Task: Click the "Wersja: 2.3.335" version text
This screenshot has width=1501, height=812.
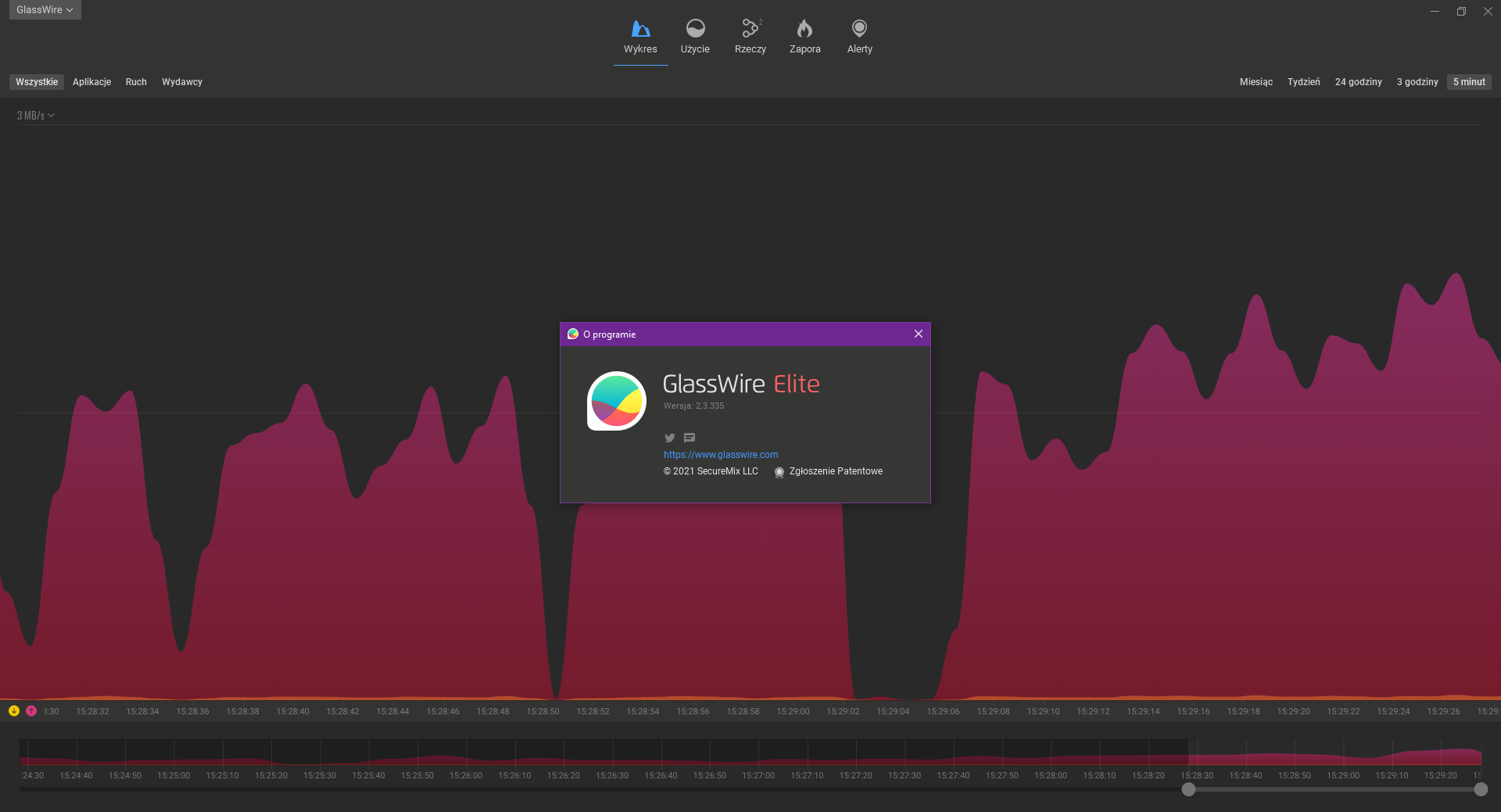Action: click(x=693, y=406)
